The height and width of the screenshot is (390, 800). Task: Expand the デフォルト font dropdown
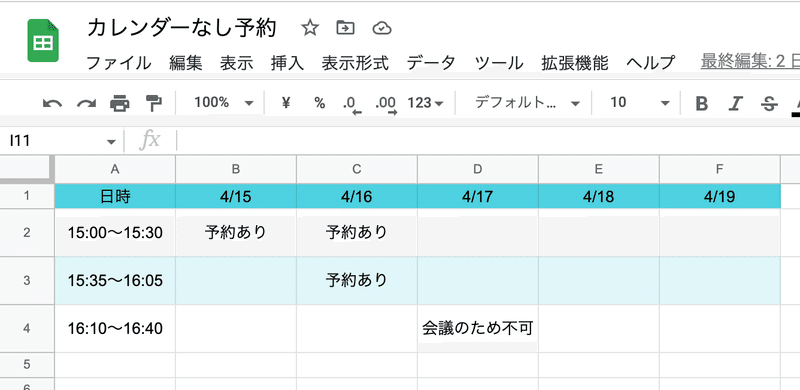(528, 103)
